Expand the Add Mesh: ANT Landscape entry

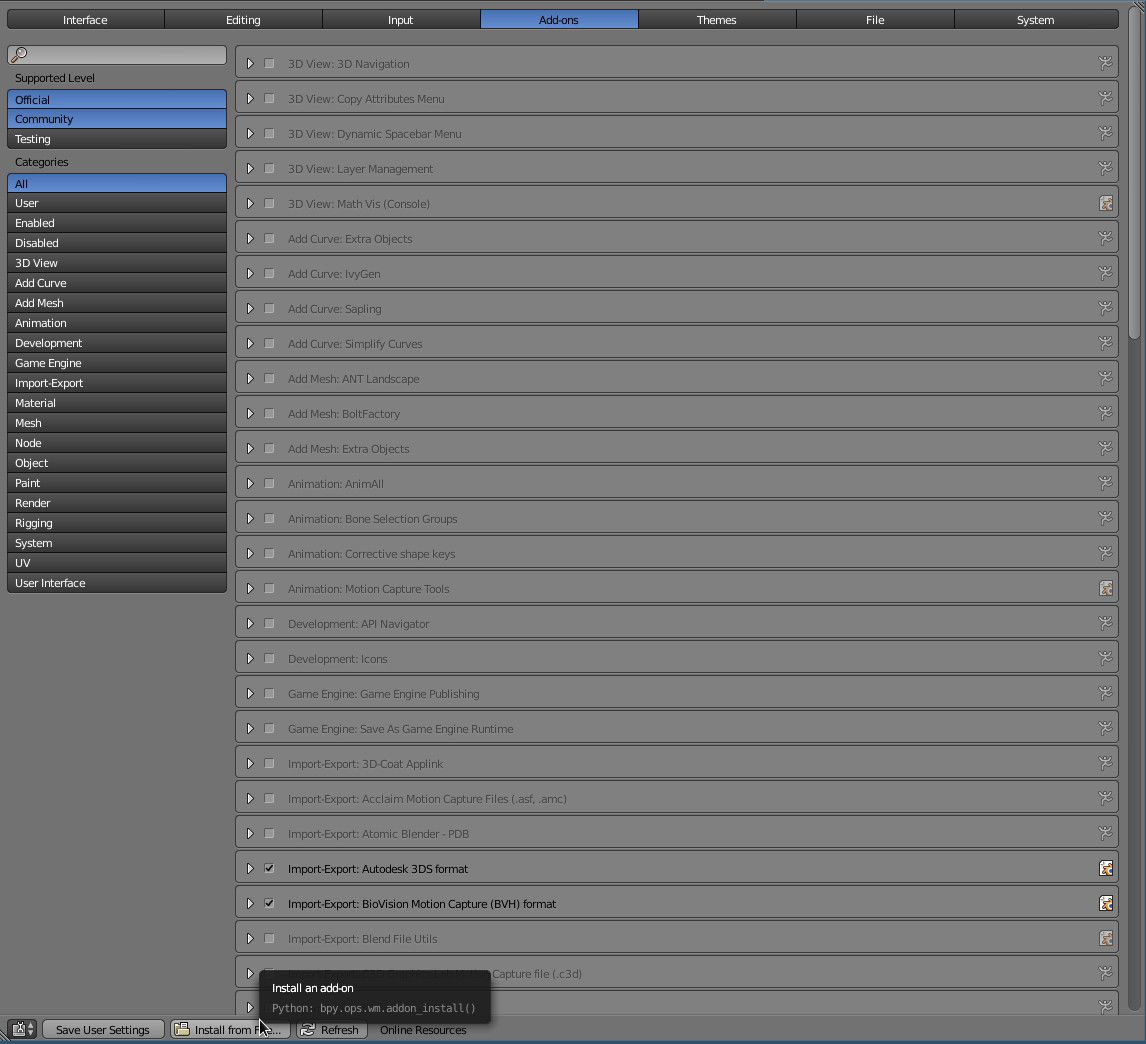tap(250, 379)
